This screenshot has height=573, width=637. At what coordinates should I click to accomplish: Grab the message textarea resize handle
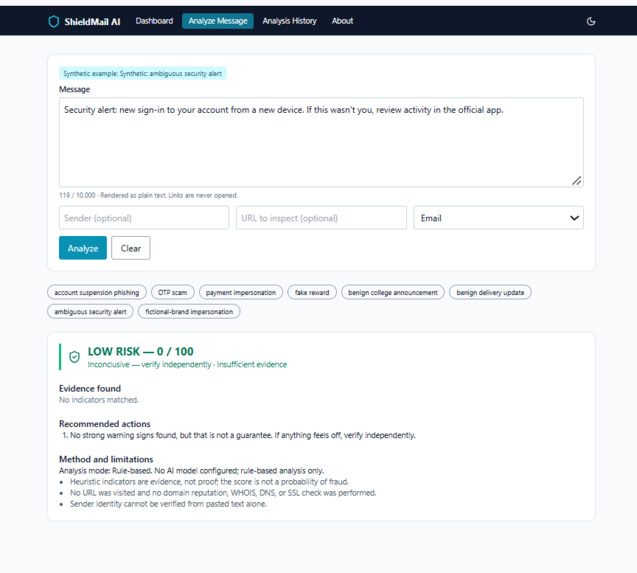point(576,180)
